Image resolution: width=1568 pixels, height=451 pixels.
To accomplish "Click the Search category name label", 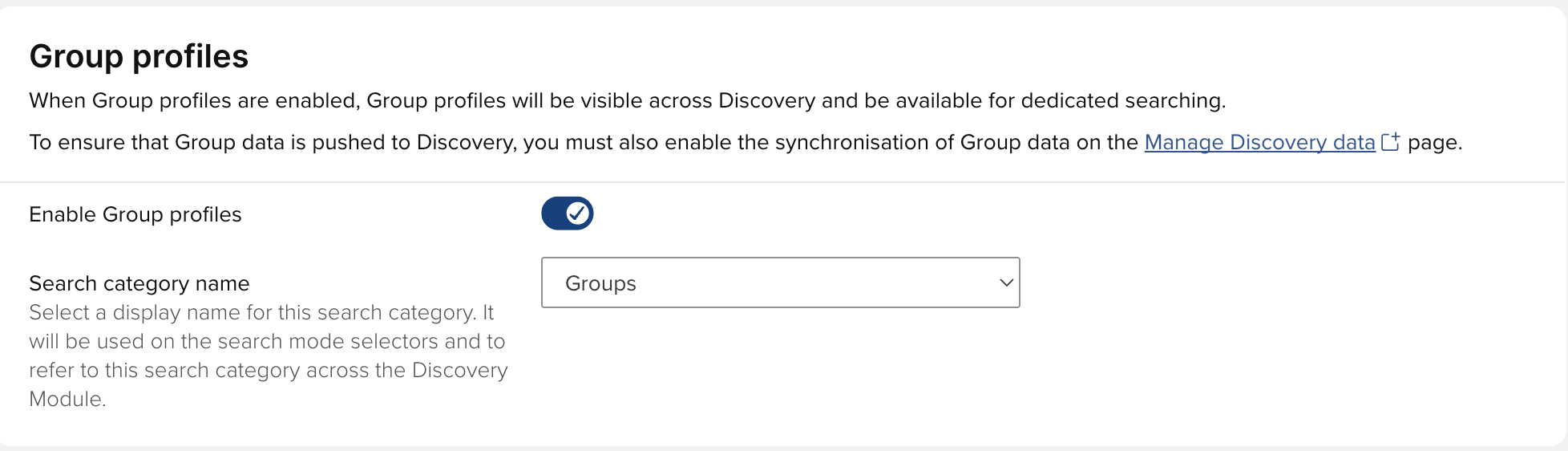I will 139,283.
